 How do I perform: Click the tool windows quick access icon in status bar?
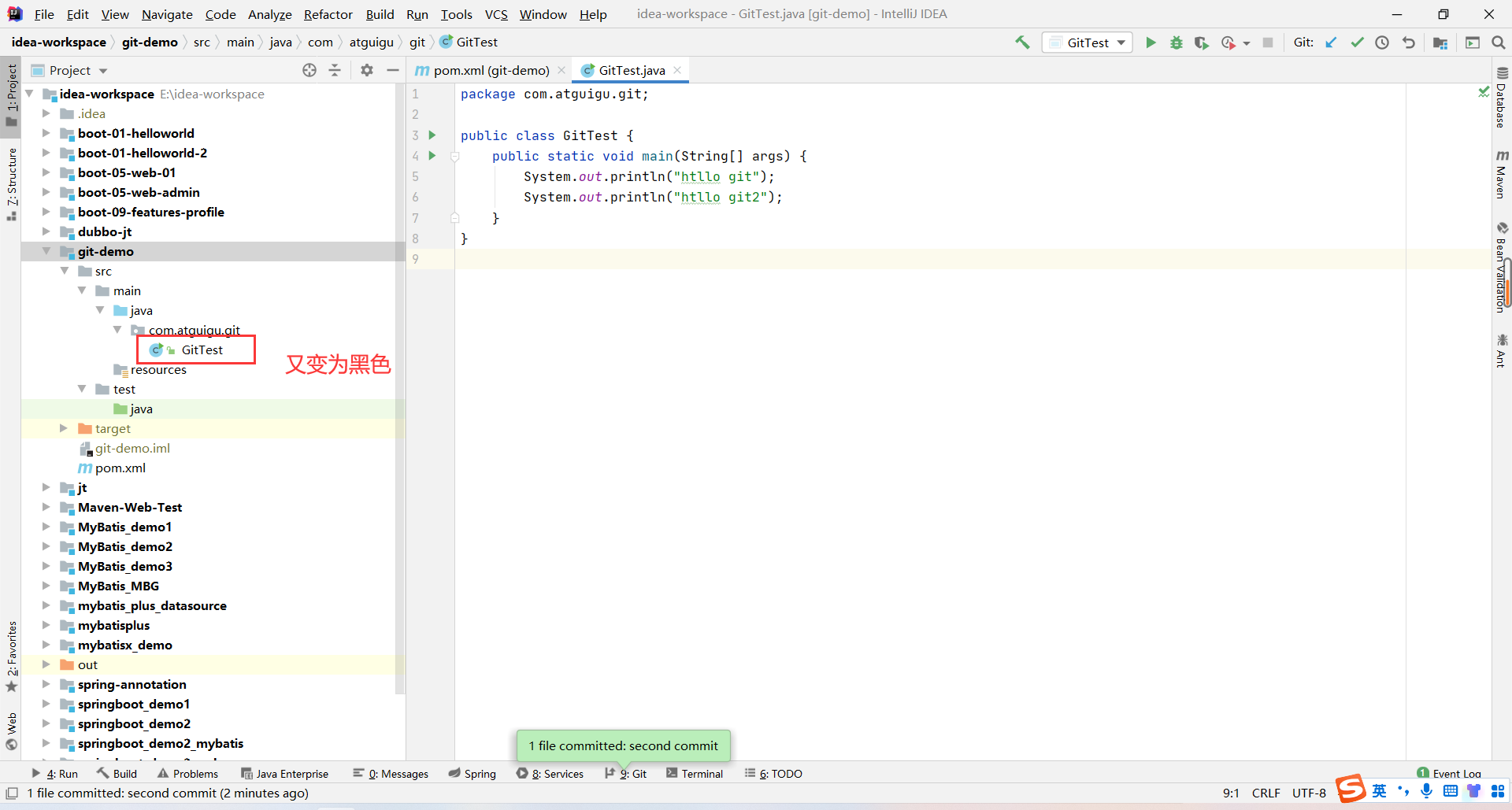click(x=12, y=793)
